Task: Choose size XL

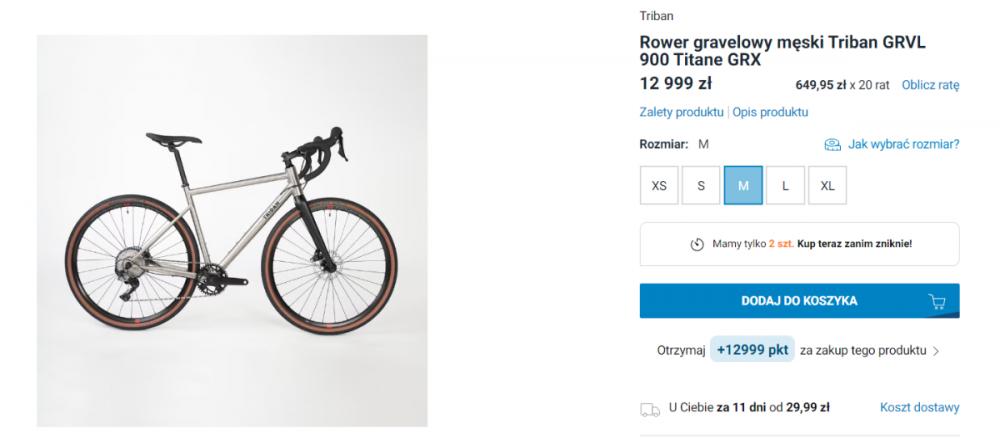Action: (827, 186)
